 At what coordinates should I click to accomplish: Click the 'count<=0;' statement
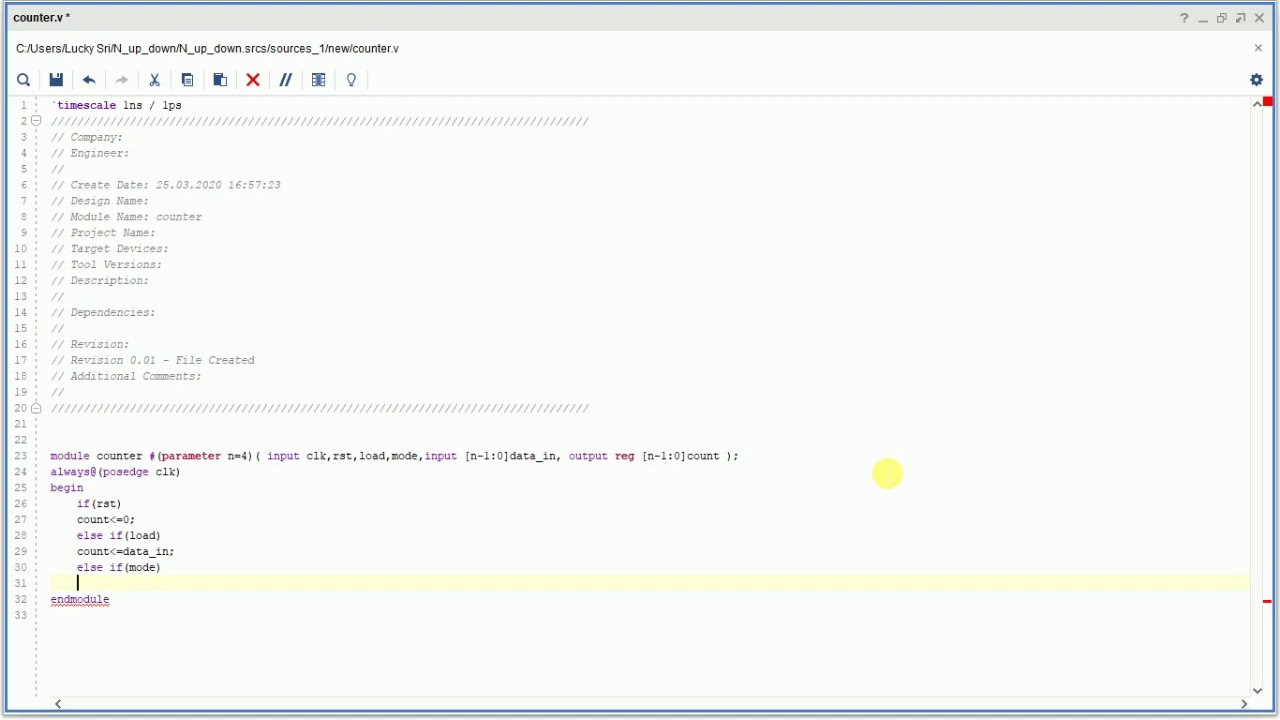click(106, 520)
